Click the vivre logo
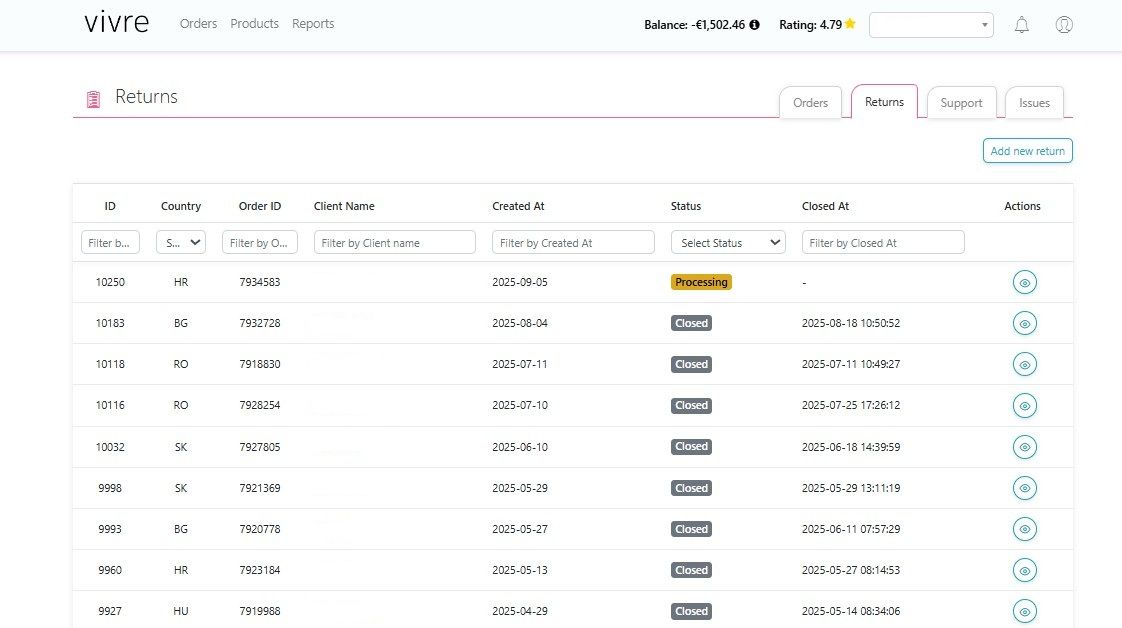1122x628 pixels. 116,24
